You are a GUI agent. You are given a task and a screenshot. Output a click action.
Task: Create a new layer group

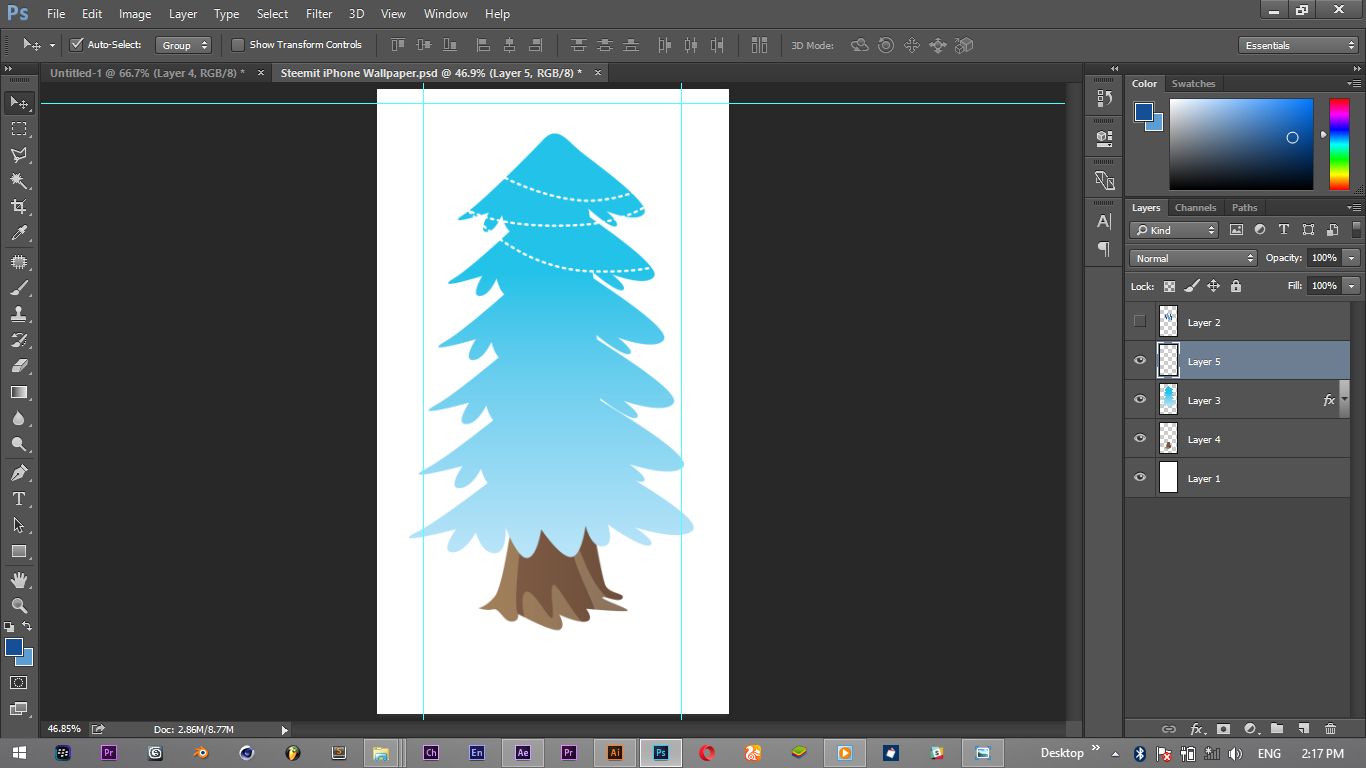[x=1276, y=729]
